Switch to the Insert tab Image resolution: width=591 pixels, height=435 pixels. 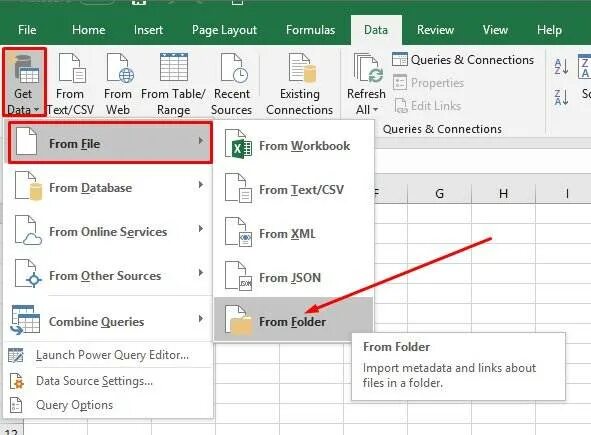click(x=149, y=30)
